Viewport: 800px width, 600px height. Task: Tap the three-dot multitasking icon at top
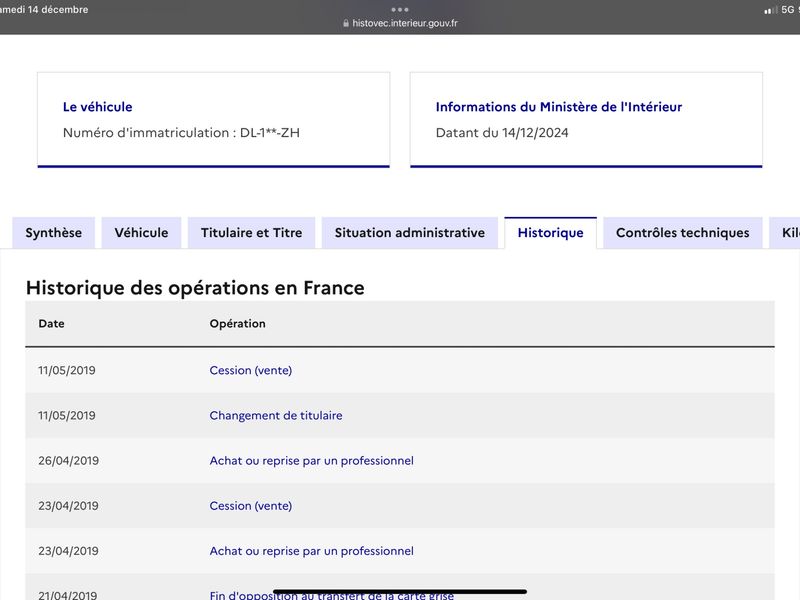399,9
